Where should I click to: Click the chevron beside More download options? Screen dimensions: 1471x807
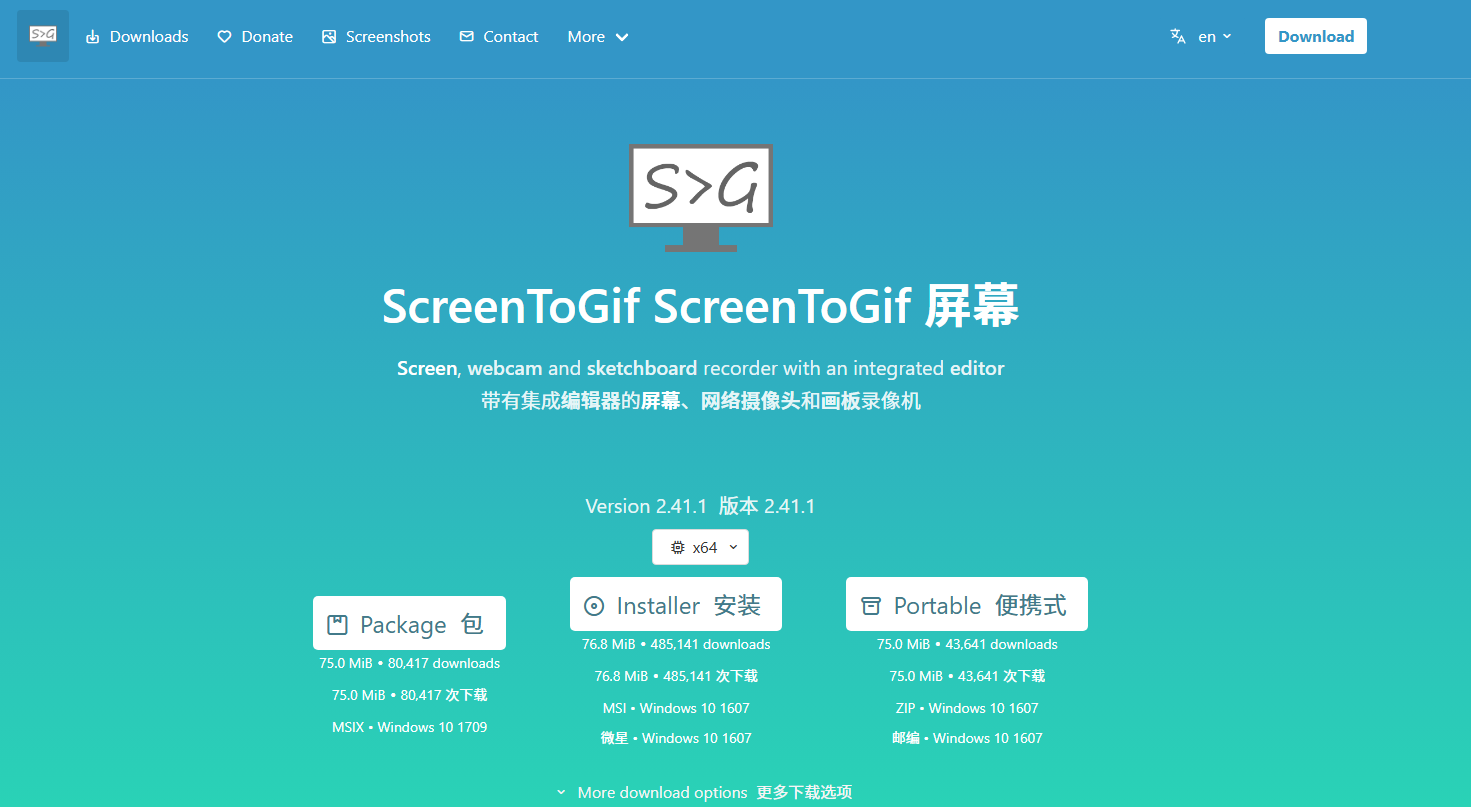(x=562, y=793)
